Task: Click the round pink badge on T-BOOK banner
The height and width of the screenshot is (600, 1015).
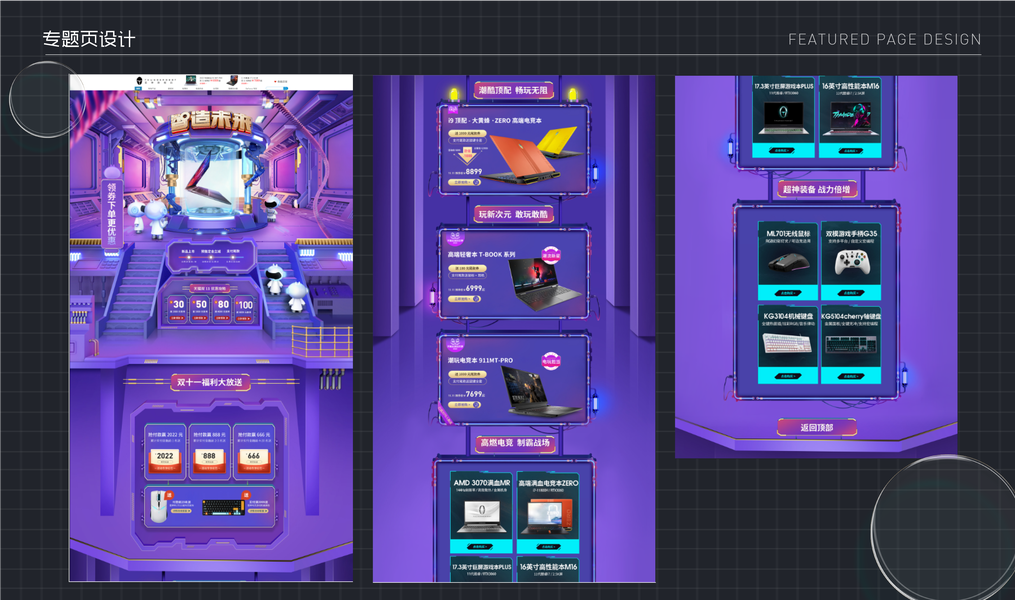Action: click(551, 256)
